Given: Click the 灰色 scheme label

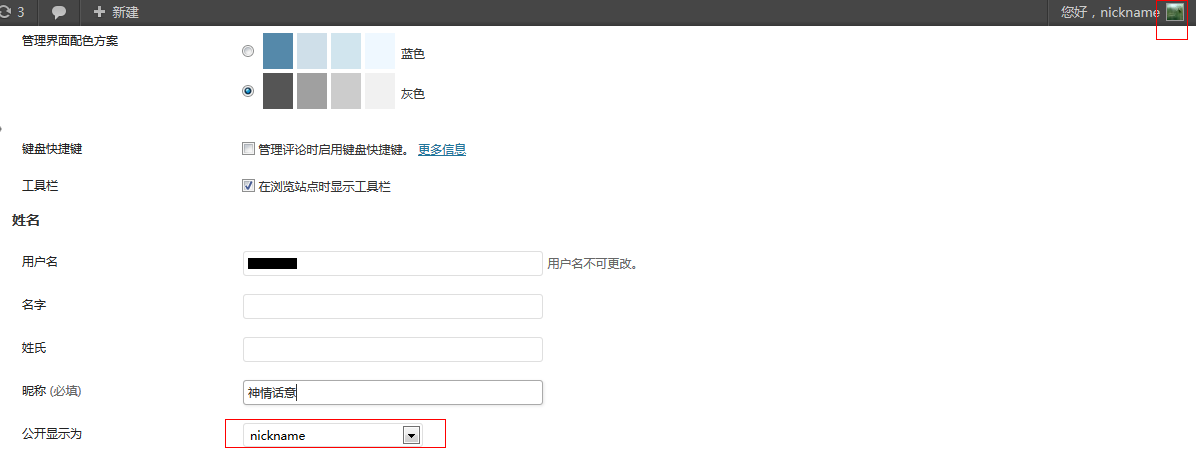Looking at the screenshot, I should (x=413, y=94).
